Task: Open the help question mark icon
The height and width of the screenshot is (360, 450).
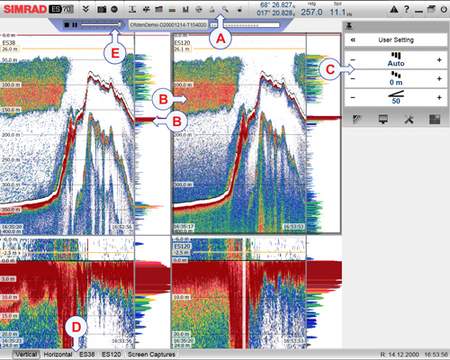Action: pos(406,9)
